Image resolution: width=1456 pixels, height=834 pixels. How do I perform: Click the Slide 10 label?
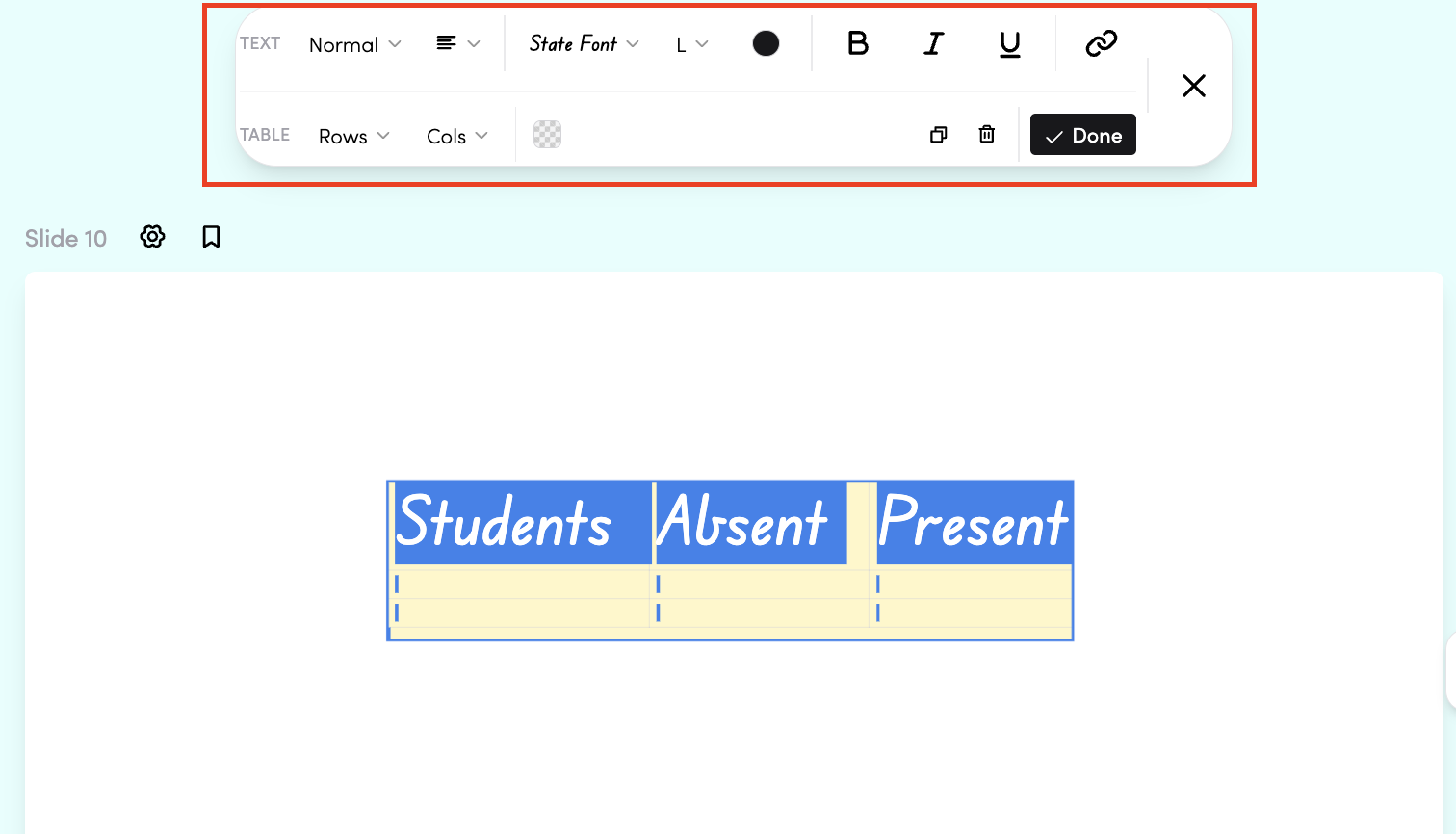click(x=65, y=238)
